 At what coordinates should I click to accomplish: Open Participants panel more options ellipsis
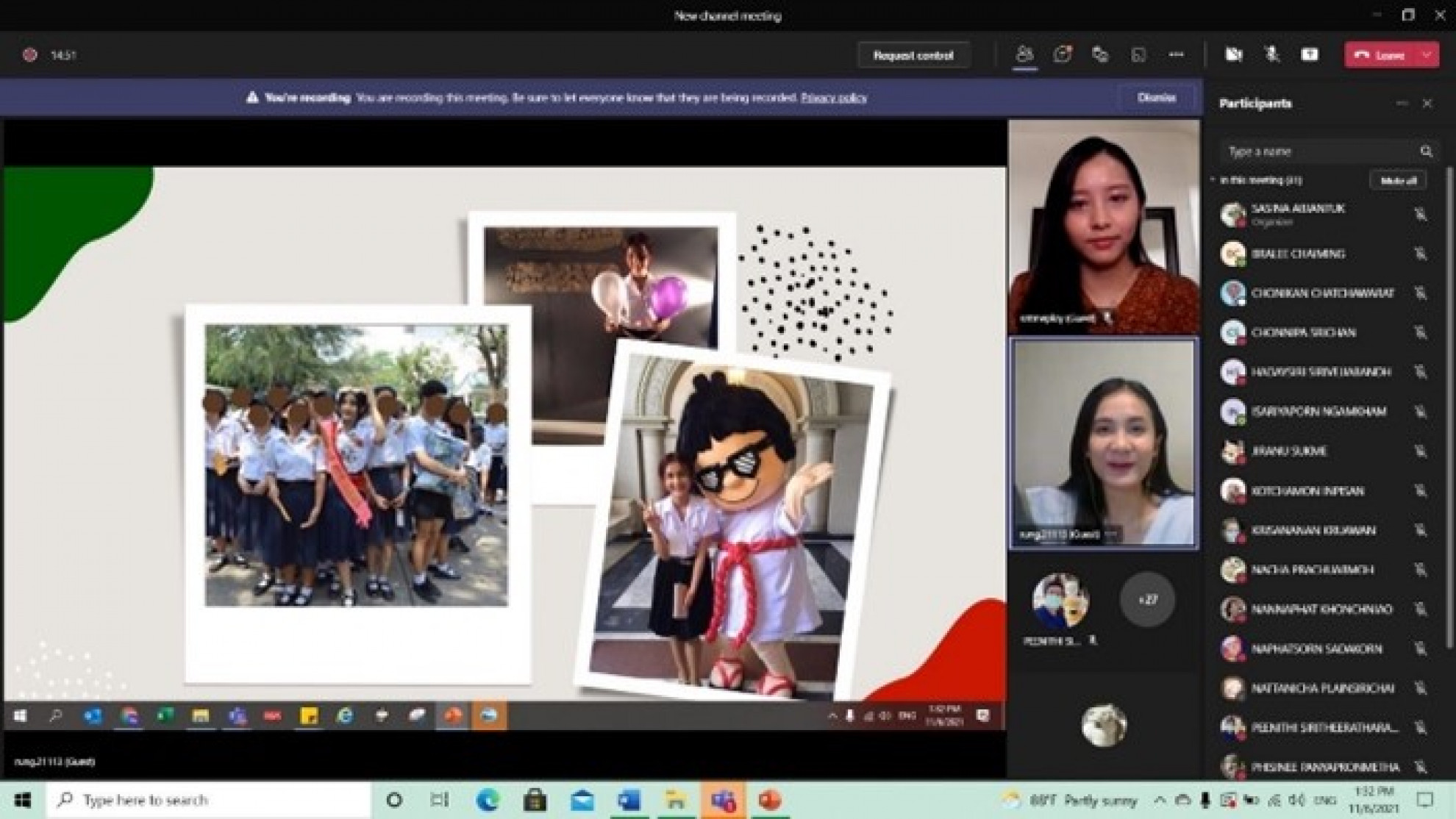(x=1402, y=104)
